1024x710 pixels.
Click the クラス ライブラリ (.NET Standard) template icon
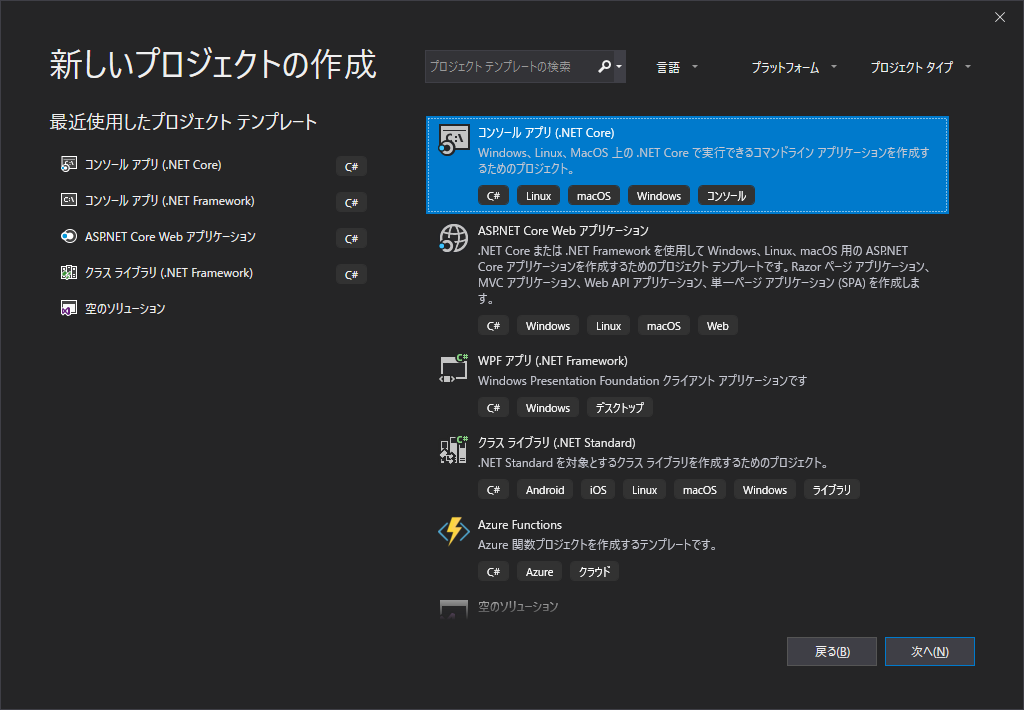tap(453, 449)
